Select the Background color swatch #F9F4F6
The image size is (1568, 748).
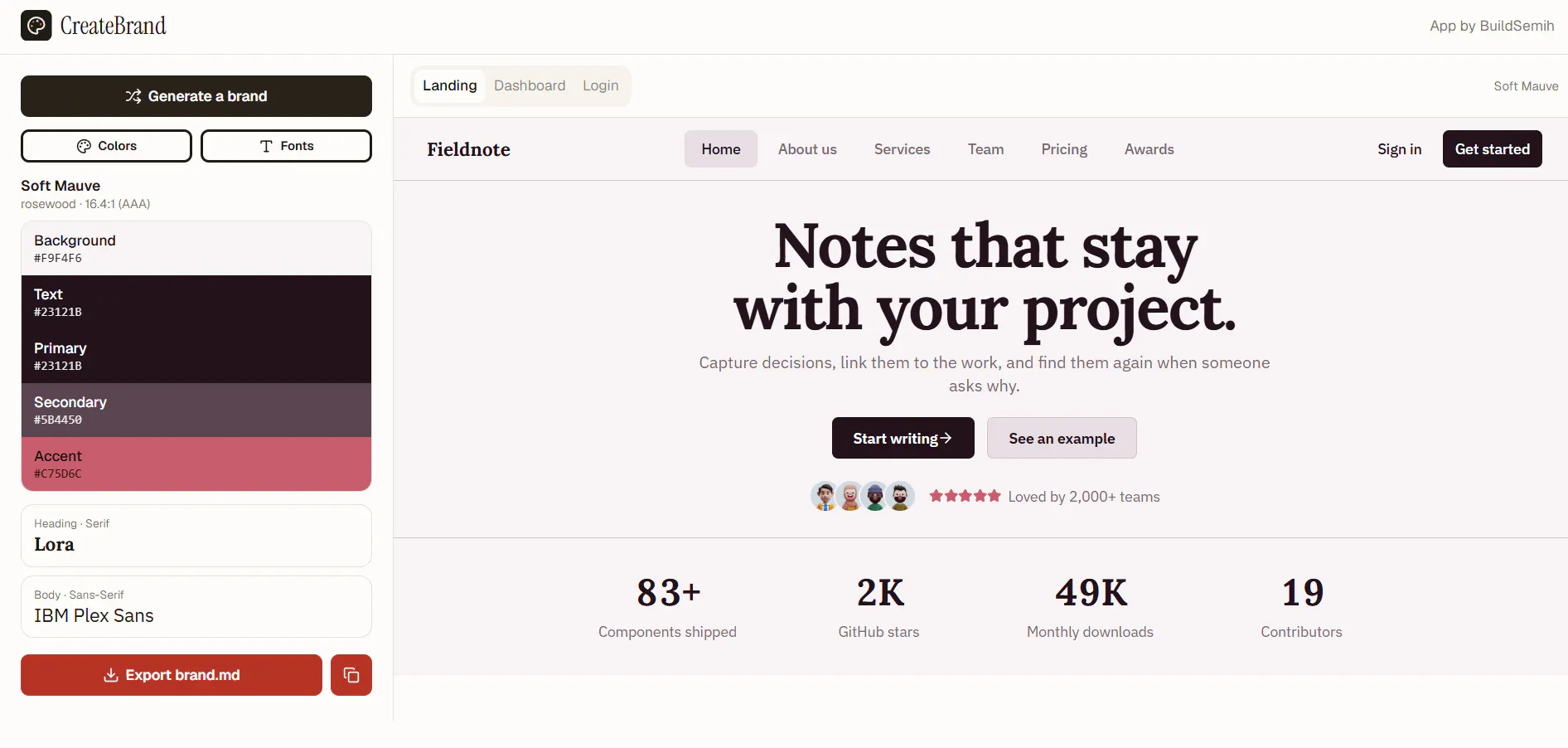(x=196, y=248)
